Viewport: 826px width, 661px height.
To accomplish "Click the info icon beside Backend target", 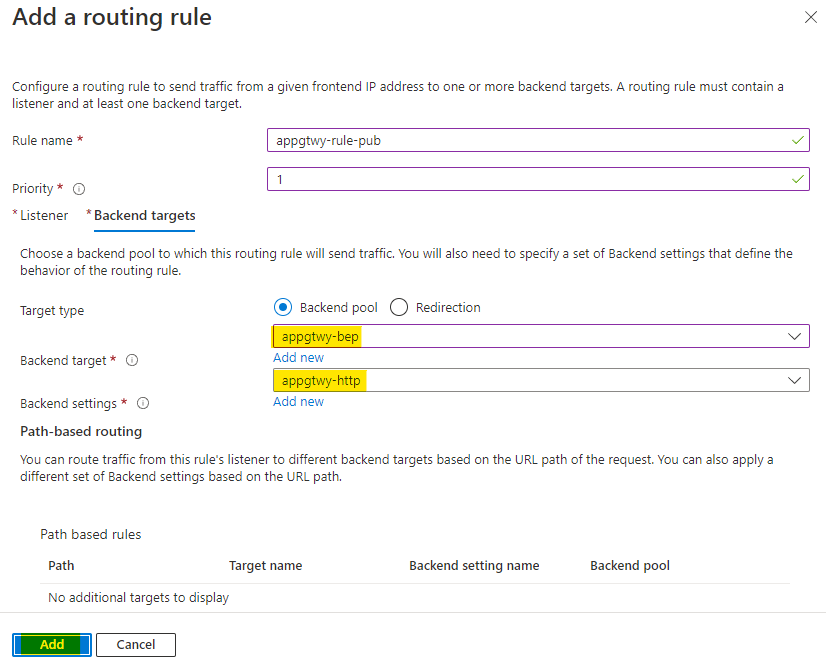I will pyautogui.click(x=132, y=360).
